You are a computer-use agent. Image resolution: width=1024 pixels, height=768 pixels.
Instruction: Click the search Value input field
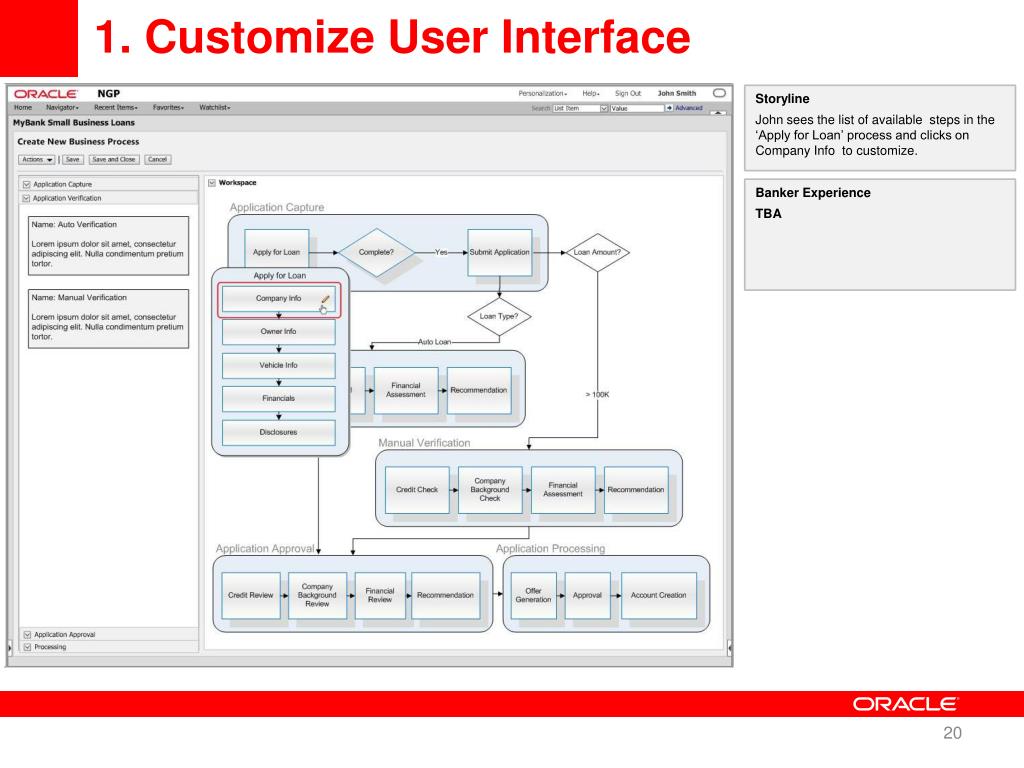(637, 108)
